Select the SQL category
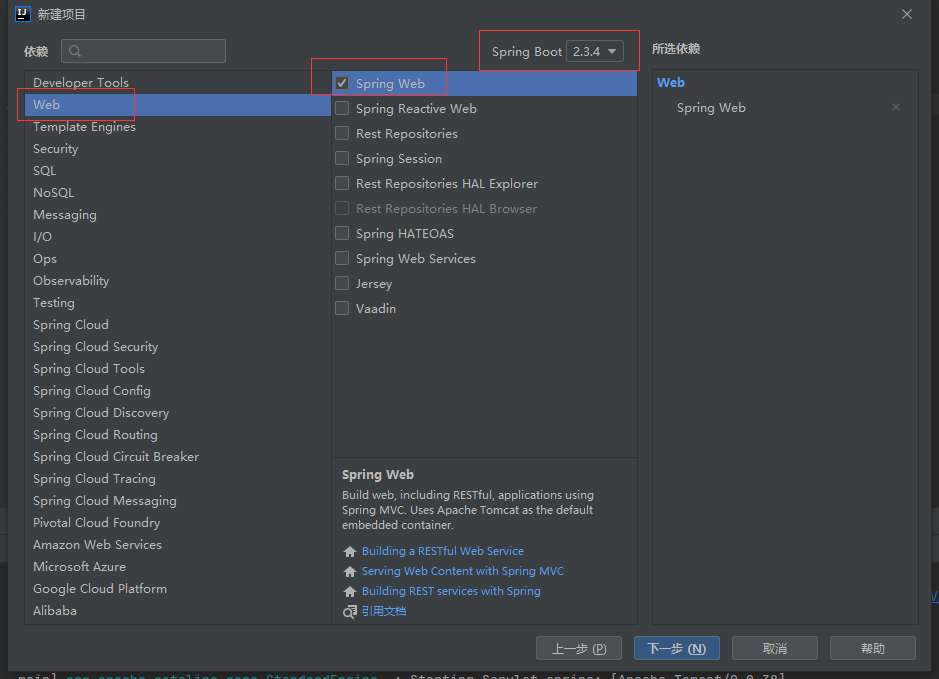The width and height of the screenshot is (939, 679). [x=178, y=171]
